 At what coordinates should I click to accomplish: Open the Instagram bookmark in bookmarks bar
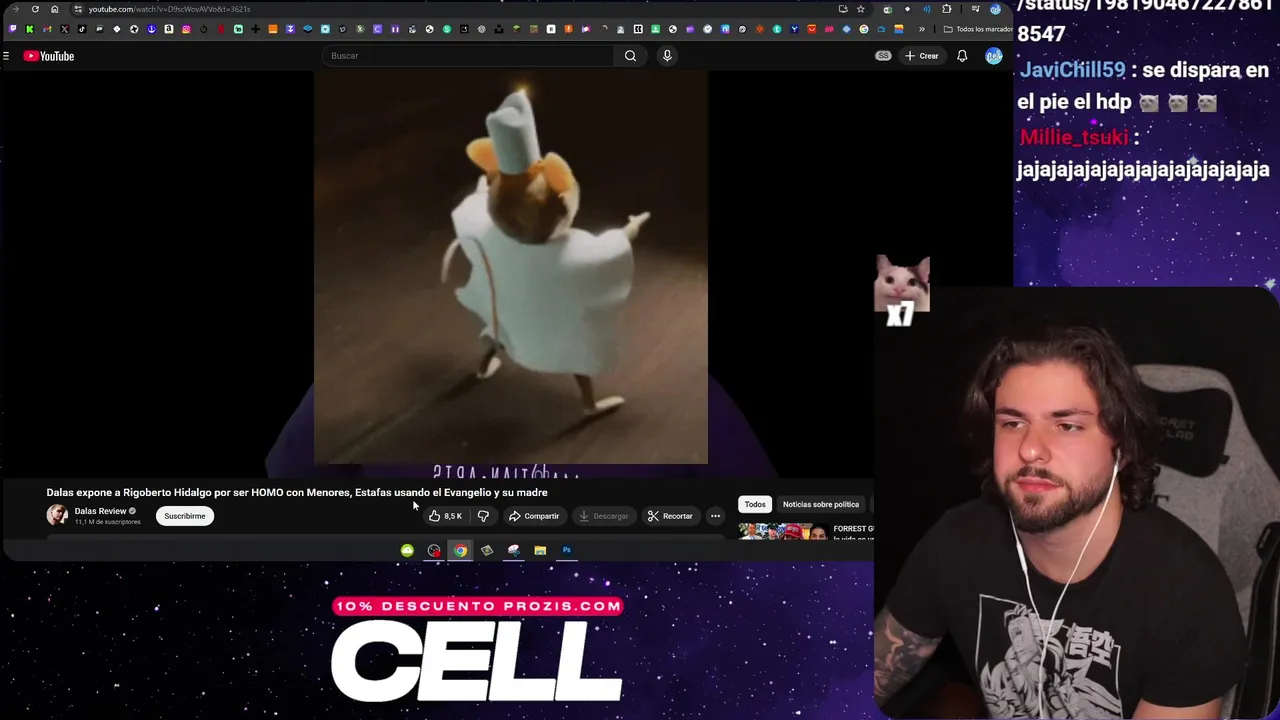186,29
